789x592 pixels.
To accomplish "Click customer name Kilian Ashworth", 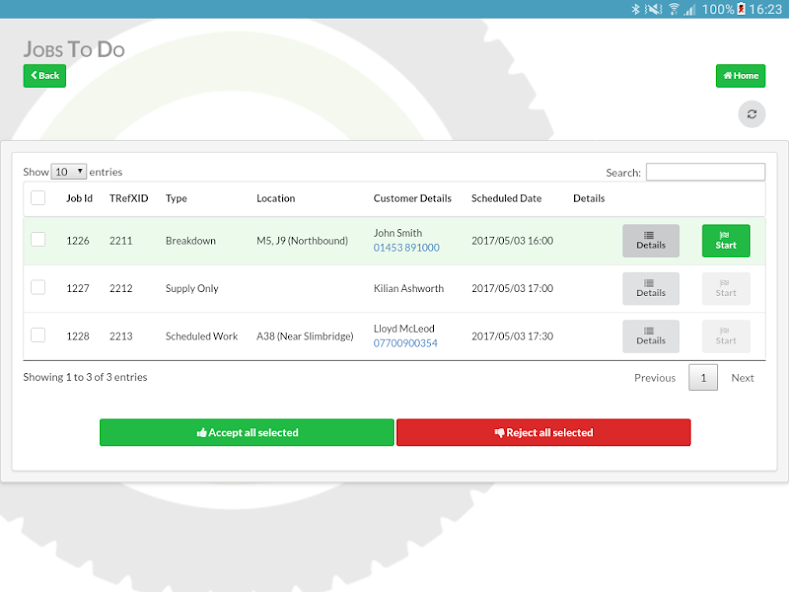I will pyautogui.click(x=409, y=288).
